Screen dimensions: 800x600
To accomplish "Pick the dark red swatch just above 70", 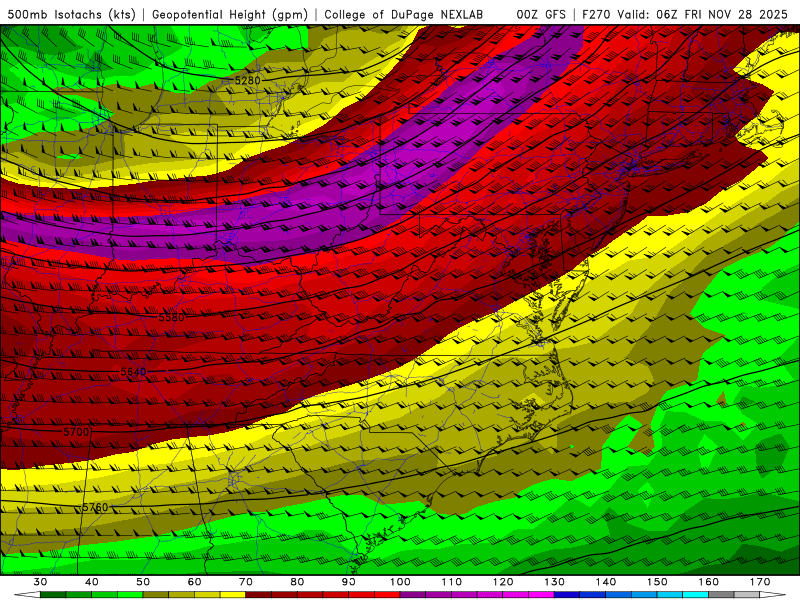I will (259, 595).
